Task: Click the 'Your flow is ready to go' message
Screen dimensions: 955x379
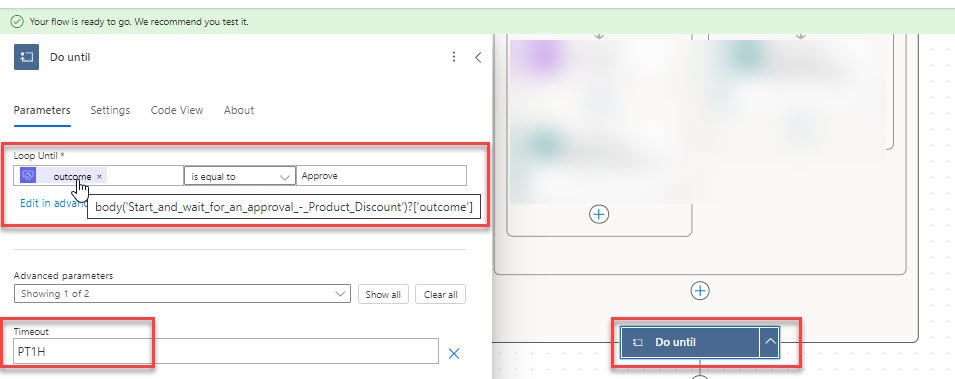Action: click(139, 22)
